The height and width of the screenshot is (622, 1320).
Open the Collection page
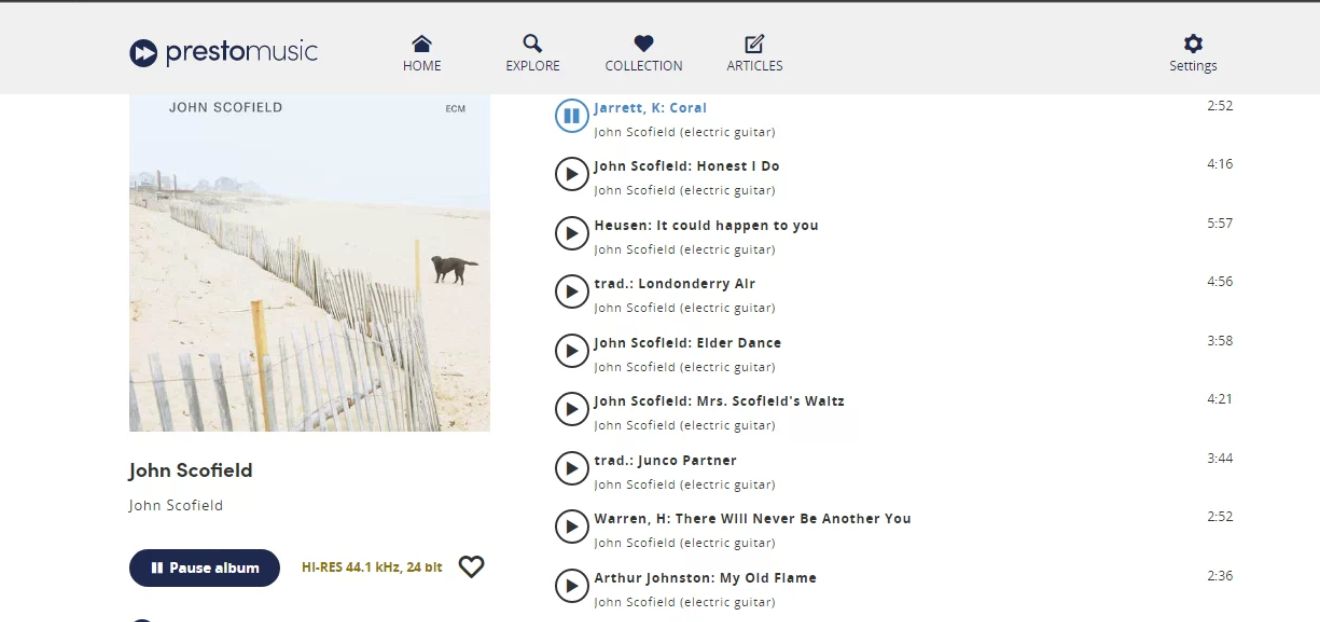[x=643, y=53]
